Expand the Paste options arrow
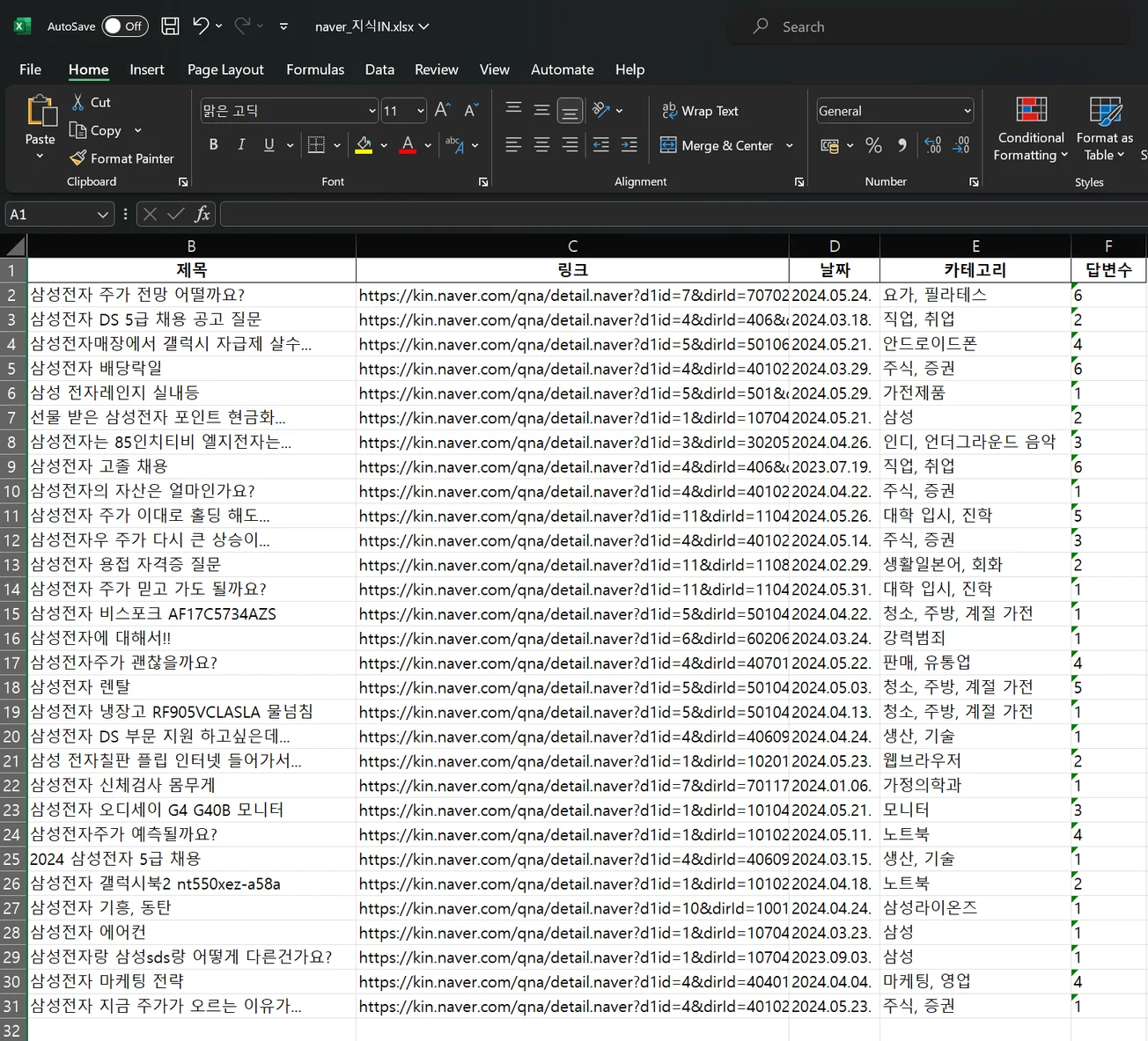This screenshot has width=1148, height=1041. tap(40, 157)
